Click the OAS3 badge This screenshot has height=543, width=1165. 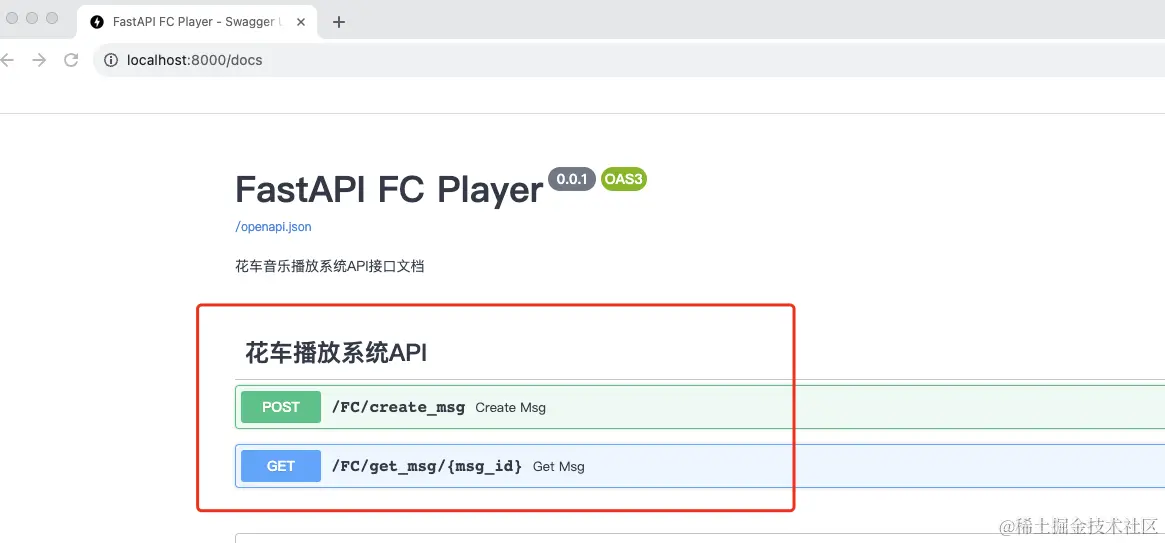tap(623, 179)
